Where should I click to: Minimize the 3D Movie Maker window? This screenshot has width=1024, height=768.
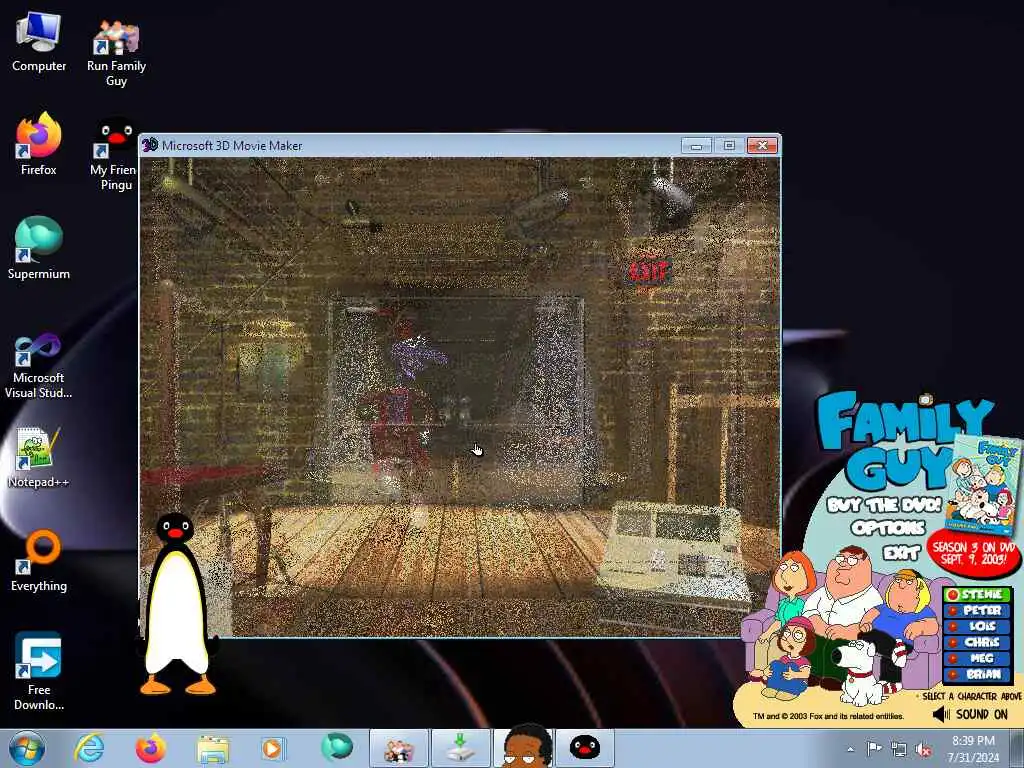click(697, 145)
